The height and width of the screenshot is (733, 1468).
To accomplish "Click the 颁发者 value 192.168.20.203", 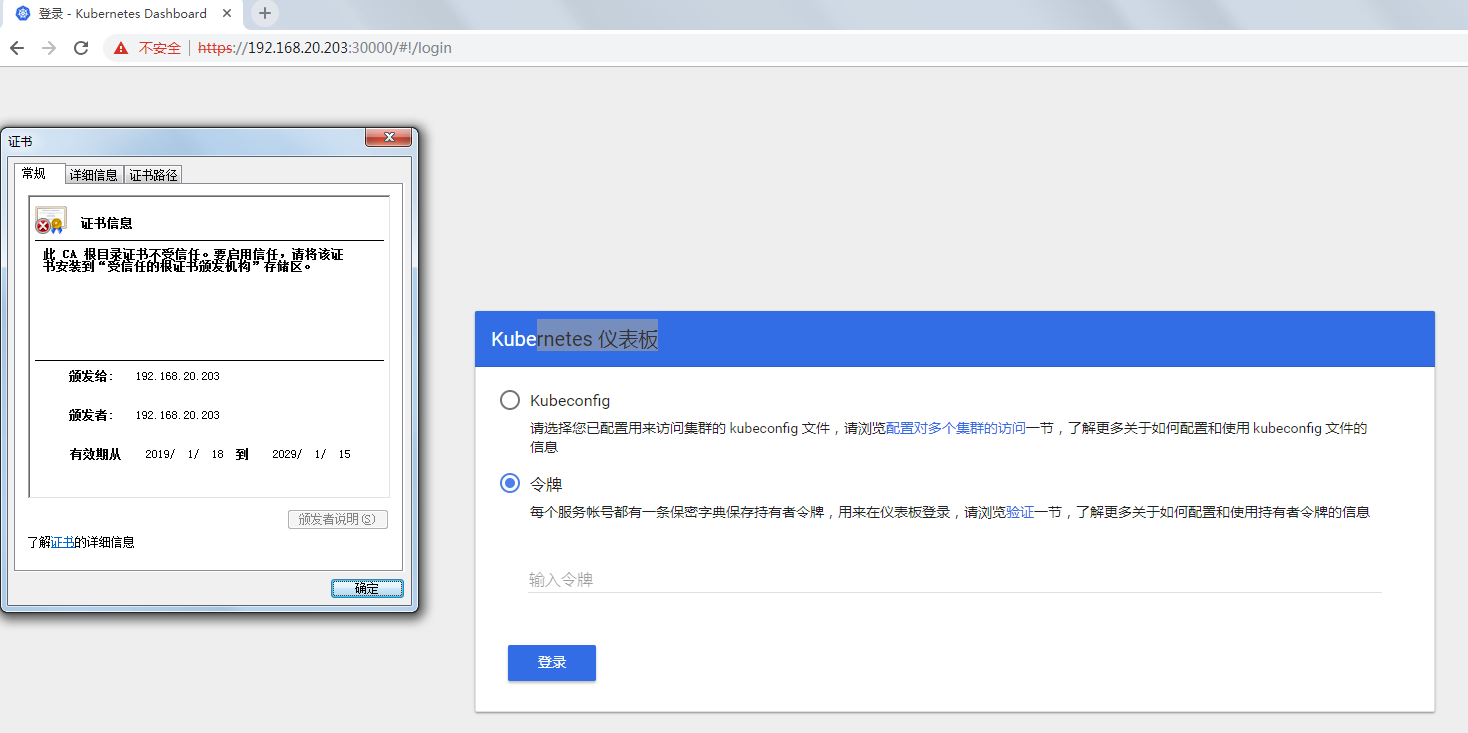I will (x=177, y=415).
